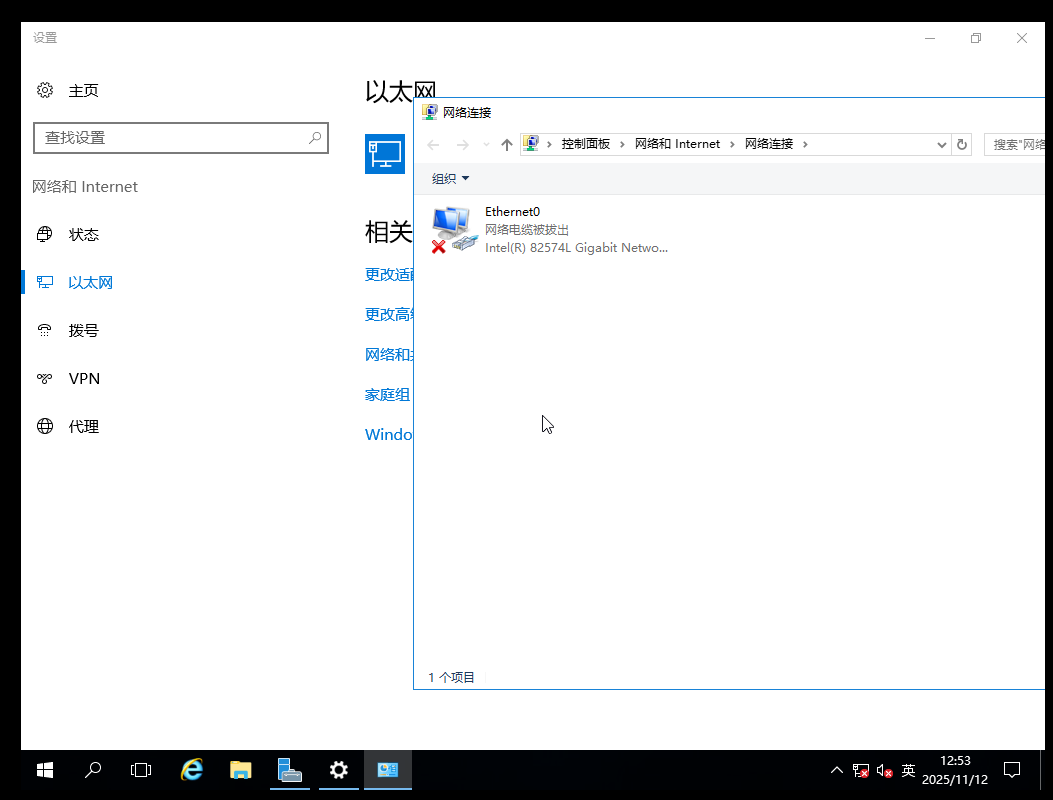This screenshot has height=800, width=1053.
Task: Go forward in 网络连接 window
Action: [x=463, y=144]
